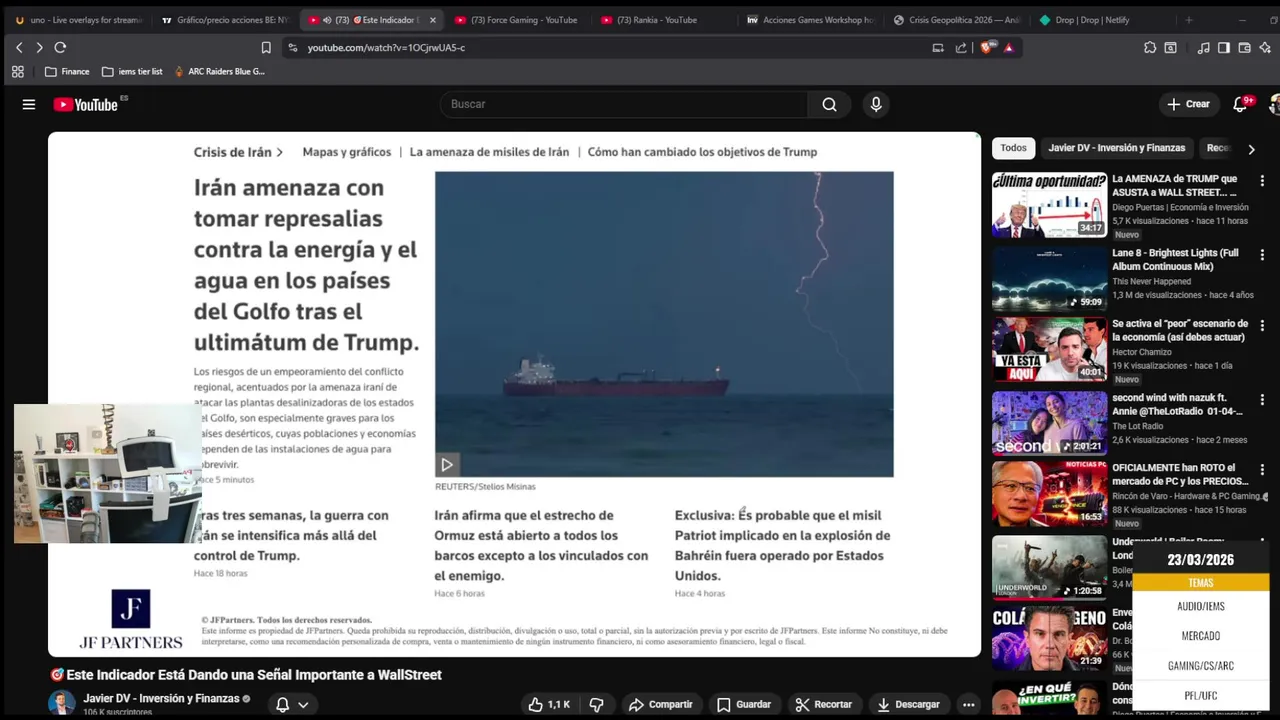
Task: Switch to the Acciones Games Workshop tab
Action: [810, 20]
